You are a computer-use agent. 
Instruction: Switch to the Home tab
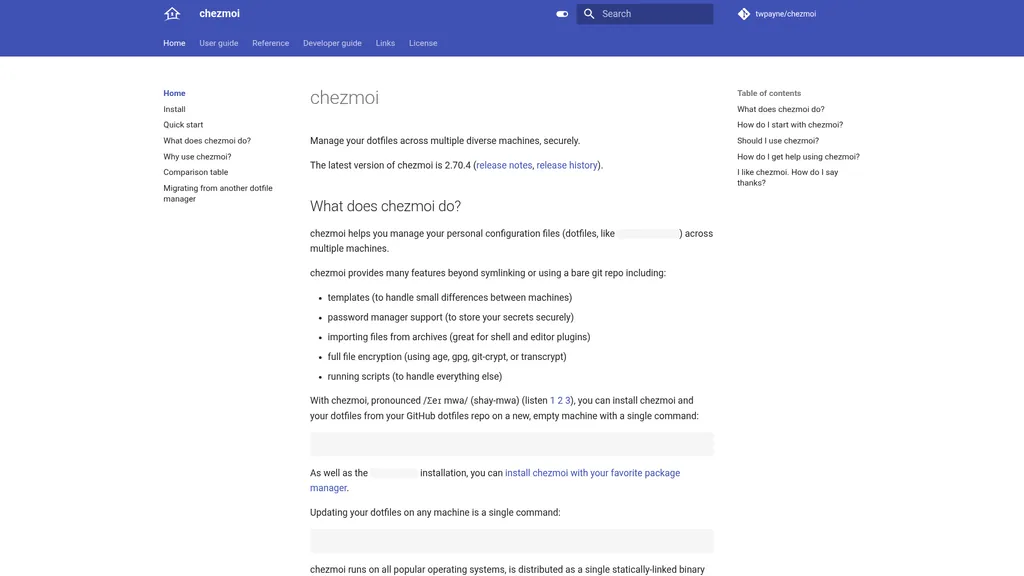[174, 43]
